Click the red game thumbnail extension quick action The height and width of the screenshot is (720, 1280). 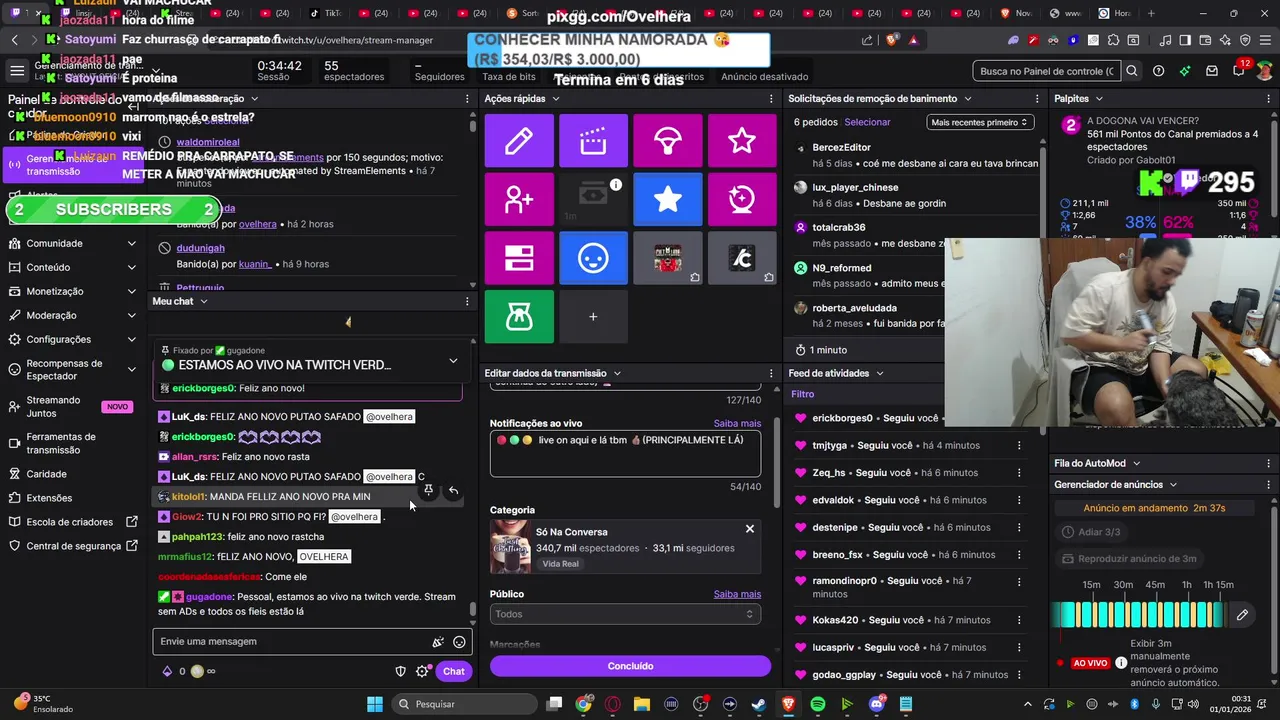pyautogui.click(x=667, y=258)
